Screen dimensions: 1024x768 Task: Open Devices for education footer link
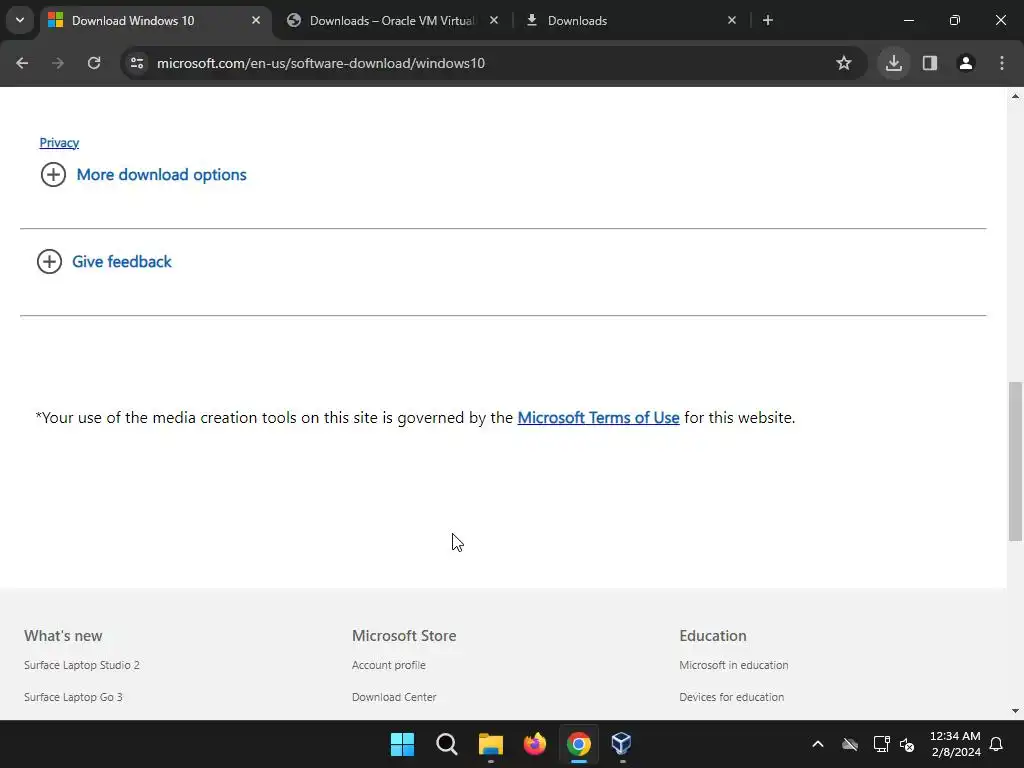731,697
